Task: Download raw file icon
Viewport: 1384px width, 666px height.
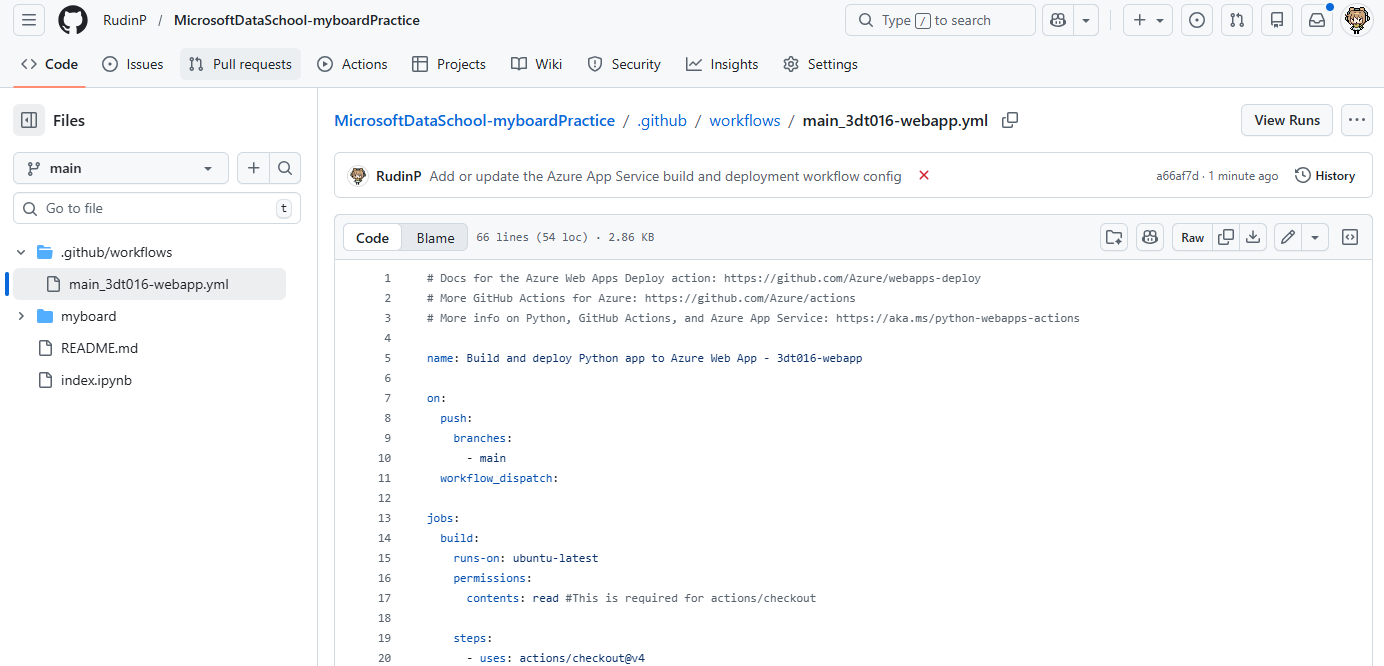Action: pos(1253,237)
